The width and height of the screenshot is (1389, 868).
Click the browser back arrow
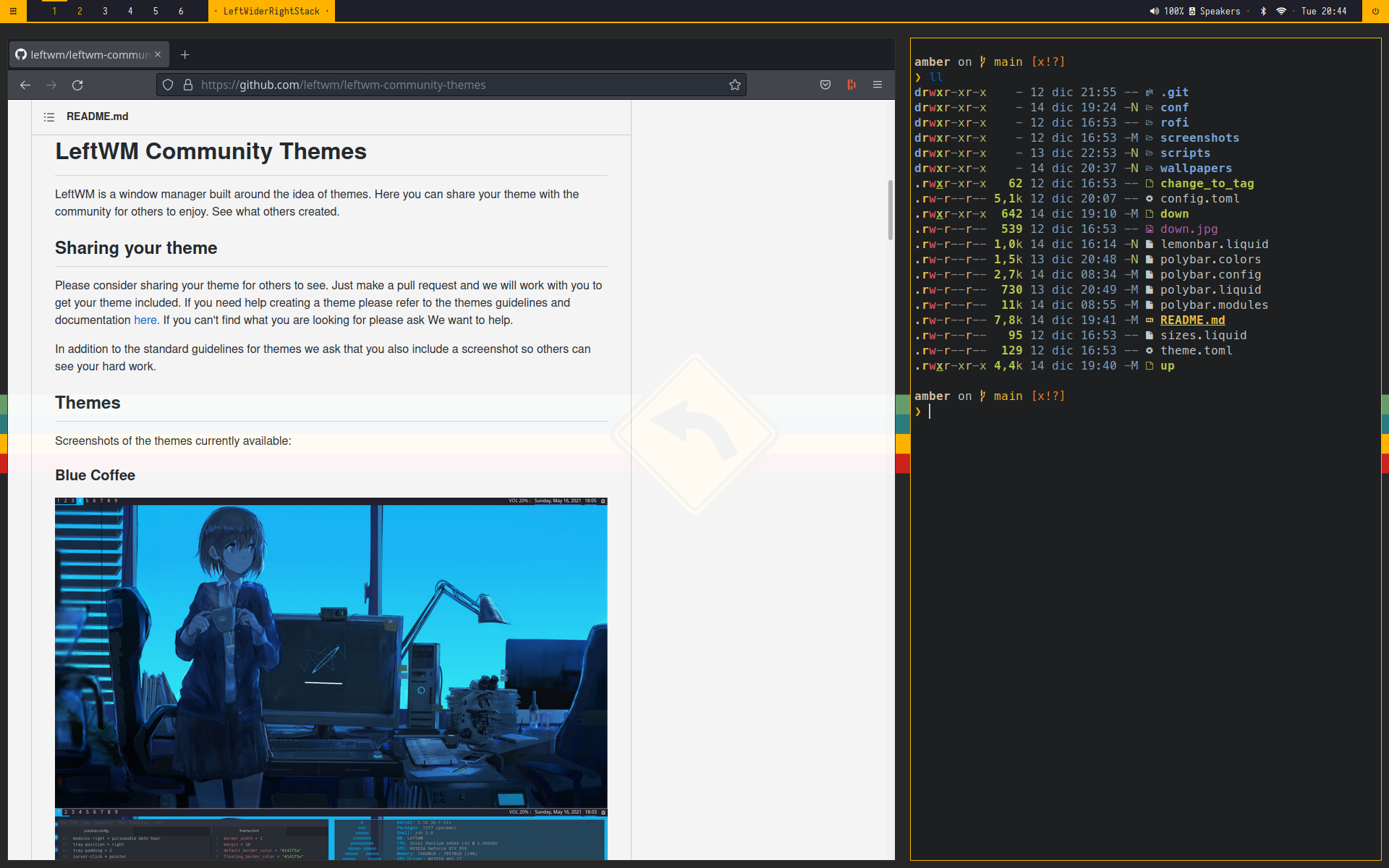[x=25, y=85]
